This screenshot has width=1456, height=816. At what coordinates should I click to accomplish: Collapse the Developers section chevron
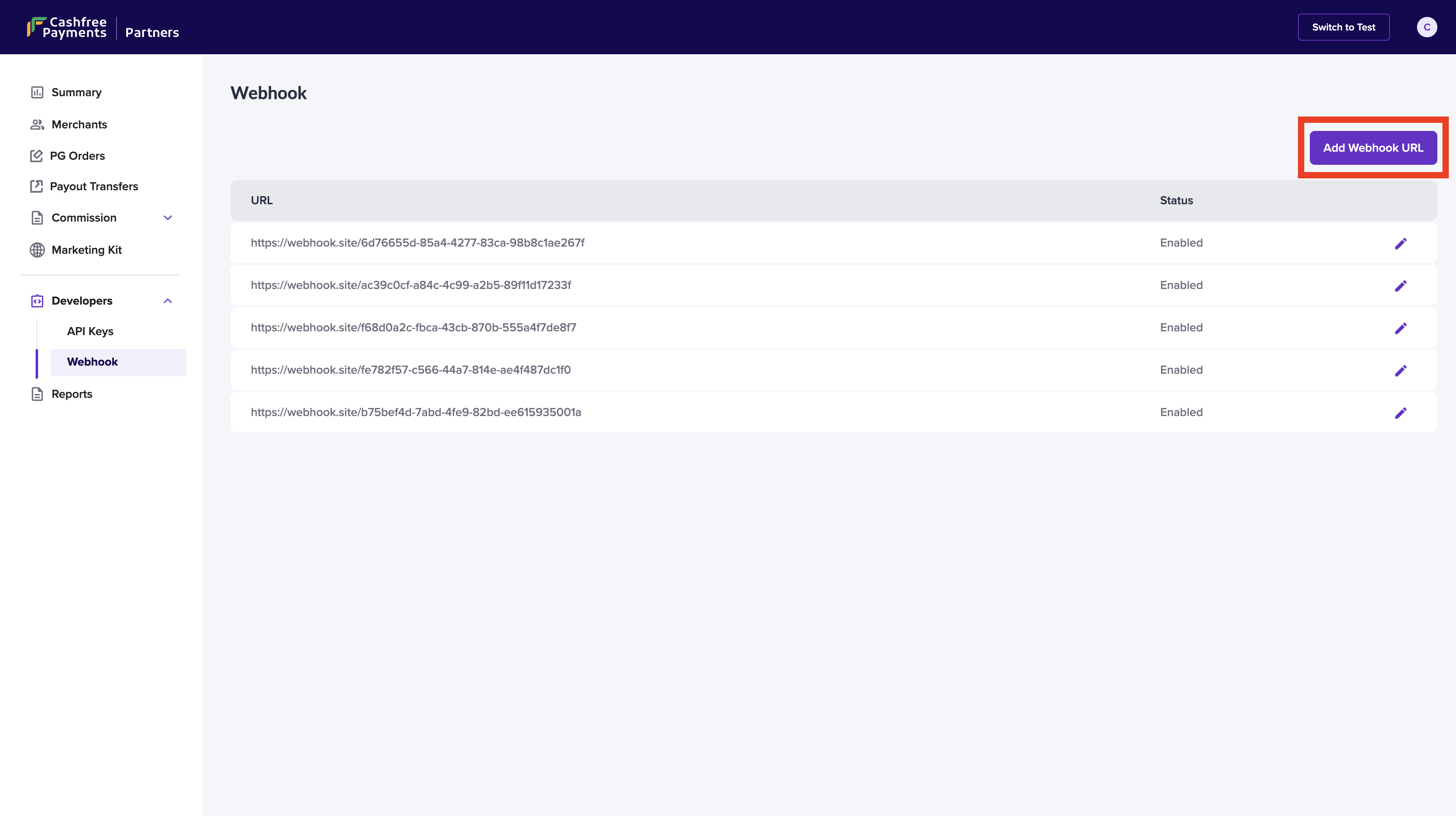[168, 301]
